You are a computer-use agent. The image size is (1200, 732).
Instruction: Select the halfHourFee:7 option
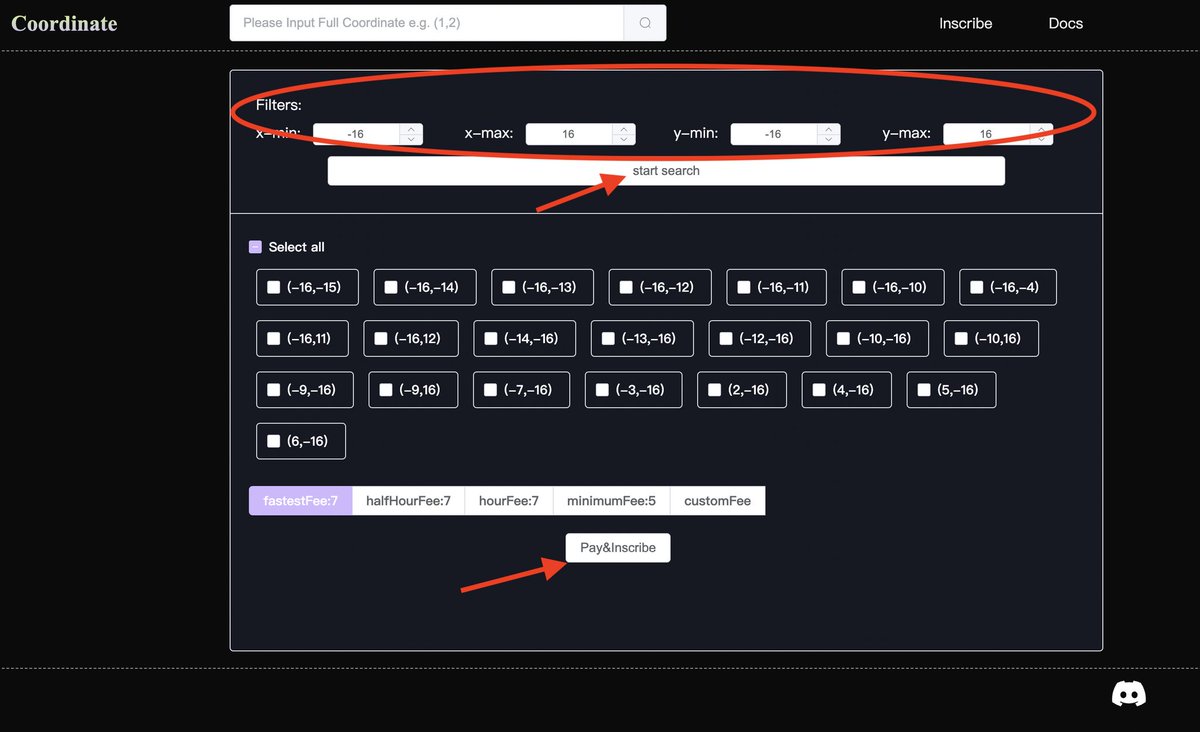coord(409,501)
